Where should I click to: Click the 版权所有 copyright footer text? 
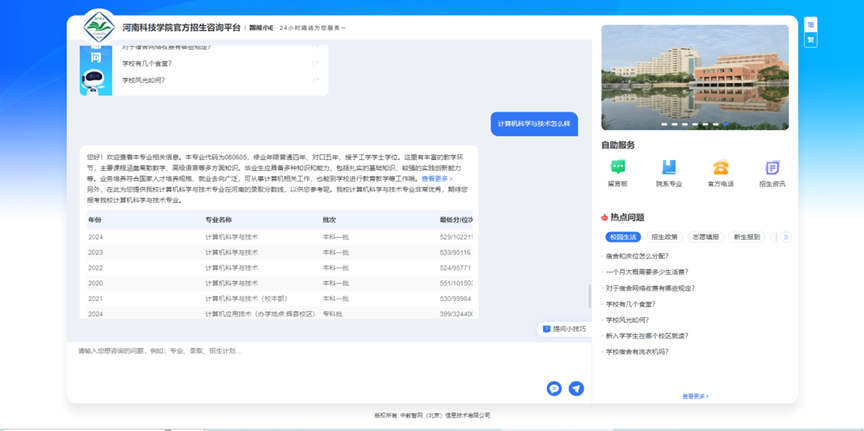point(432,416)
